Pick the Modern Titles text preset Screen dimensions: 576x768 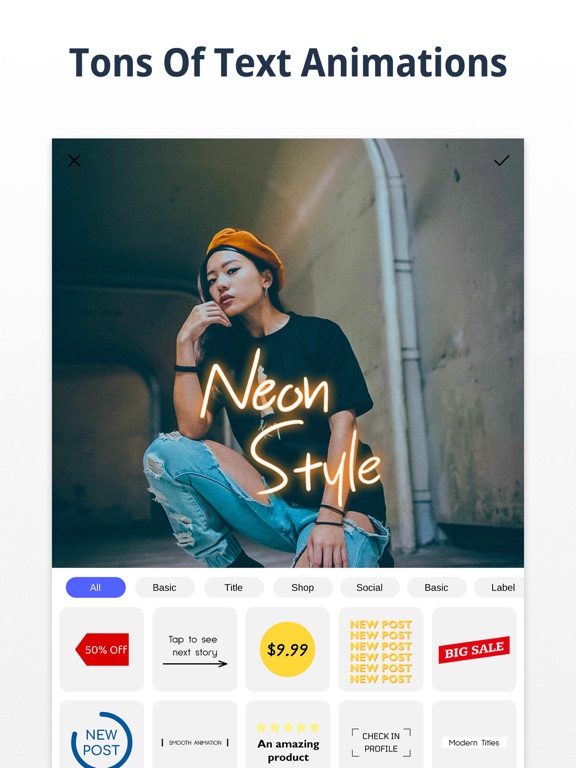pyautogui.click(x=474, y=735)
